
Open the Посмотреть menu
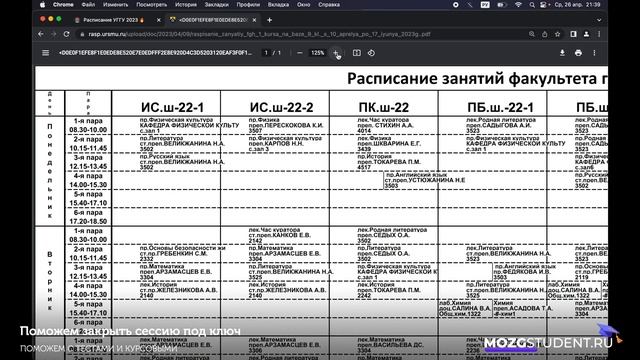[x=151, y=5]
